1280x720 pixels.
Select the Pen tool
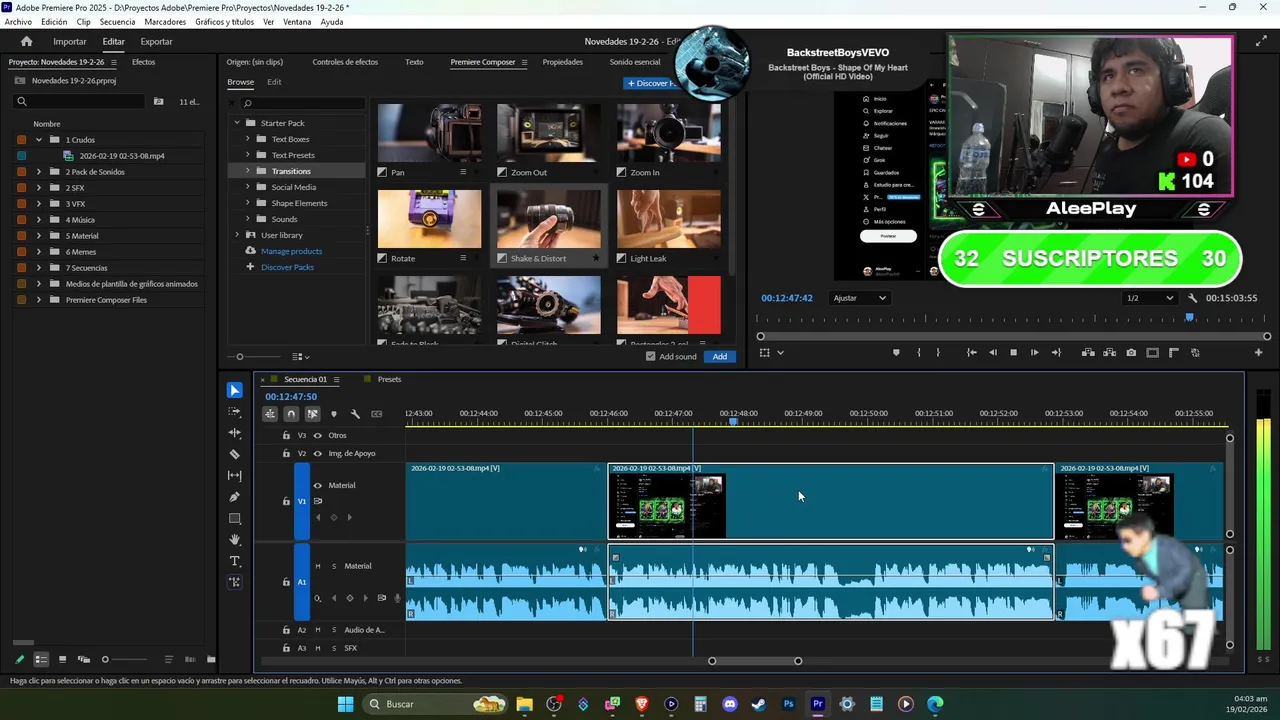point(234,497)
